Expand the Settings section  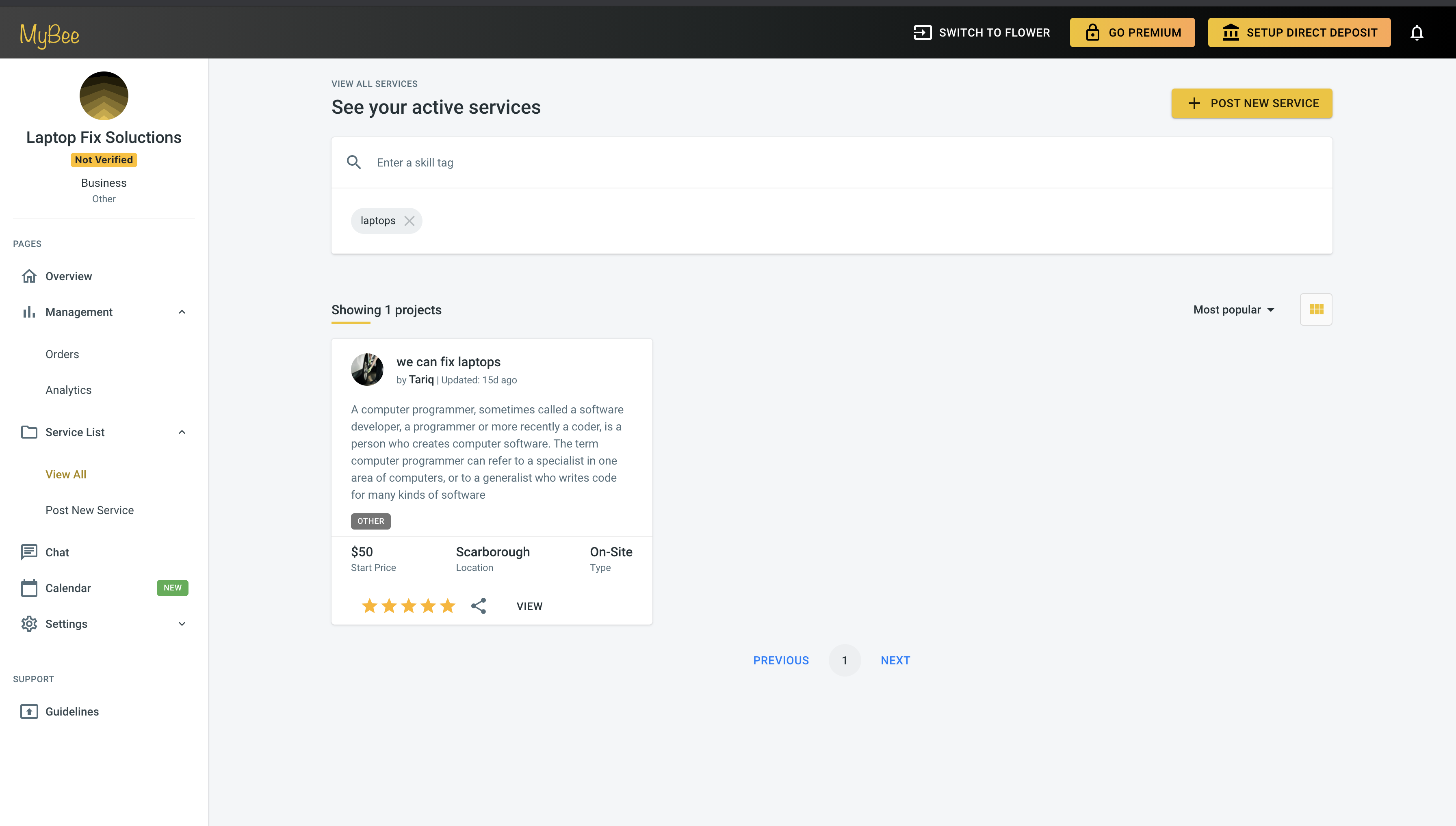coord(182,623)
